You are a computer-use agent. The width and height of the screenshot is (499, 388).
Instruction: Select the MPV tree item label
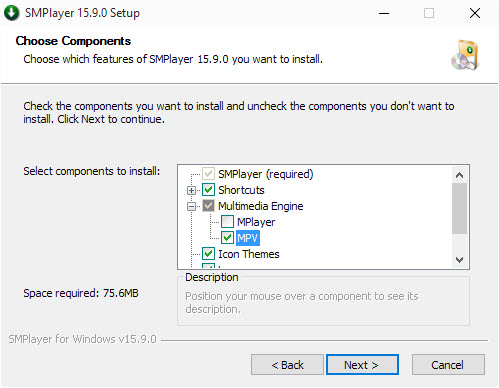point(248,238)
